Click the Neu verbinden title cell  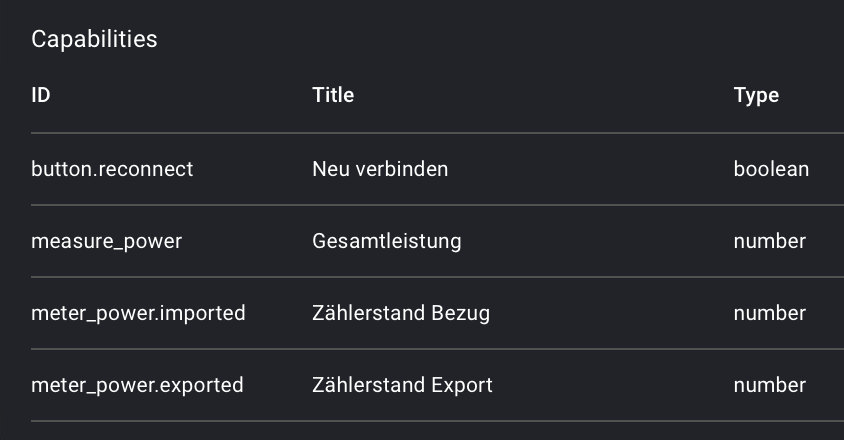(380, 169)
